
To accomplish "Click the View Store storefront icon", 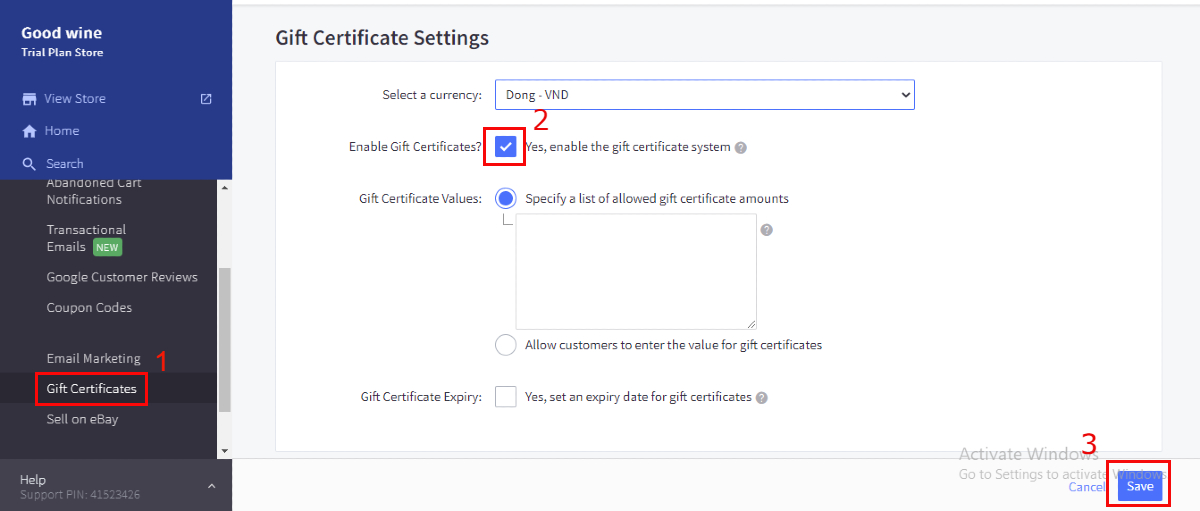I will [x=29, y=99].
